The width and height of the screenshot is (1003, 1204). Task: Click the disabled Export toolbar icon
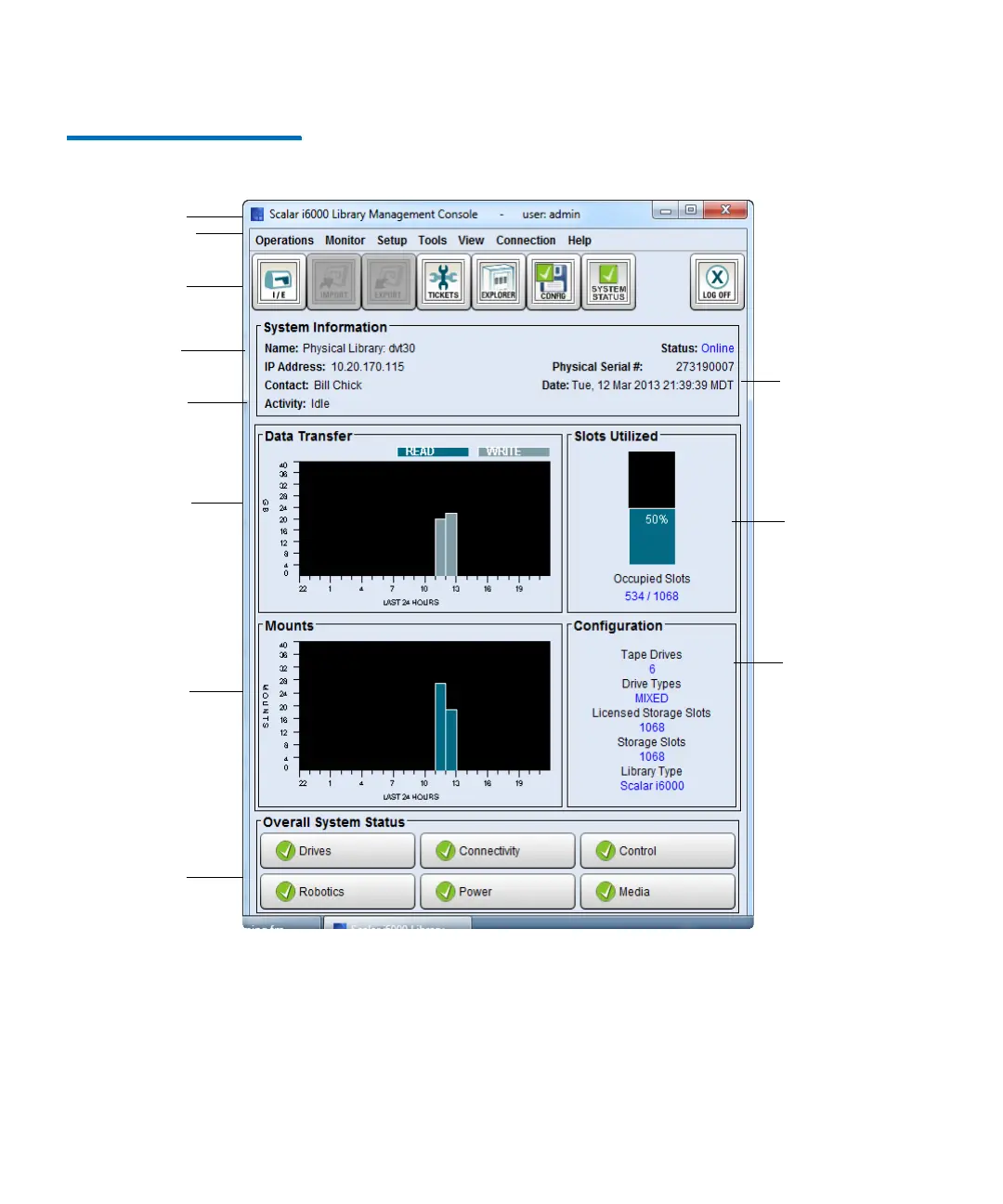pyautogui.click(x=388, y=281)
